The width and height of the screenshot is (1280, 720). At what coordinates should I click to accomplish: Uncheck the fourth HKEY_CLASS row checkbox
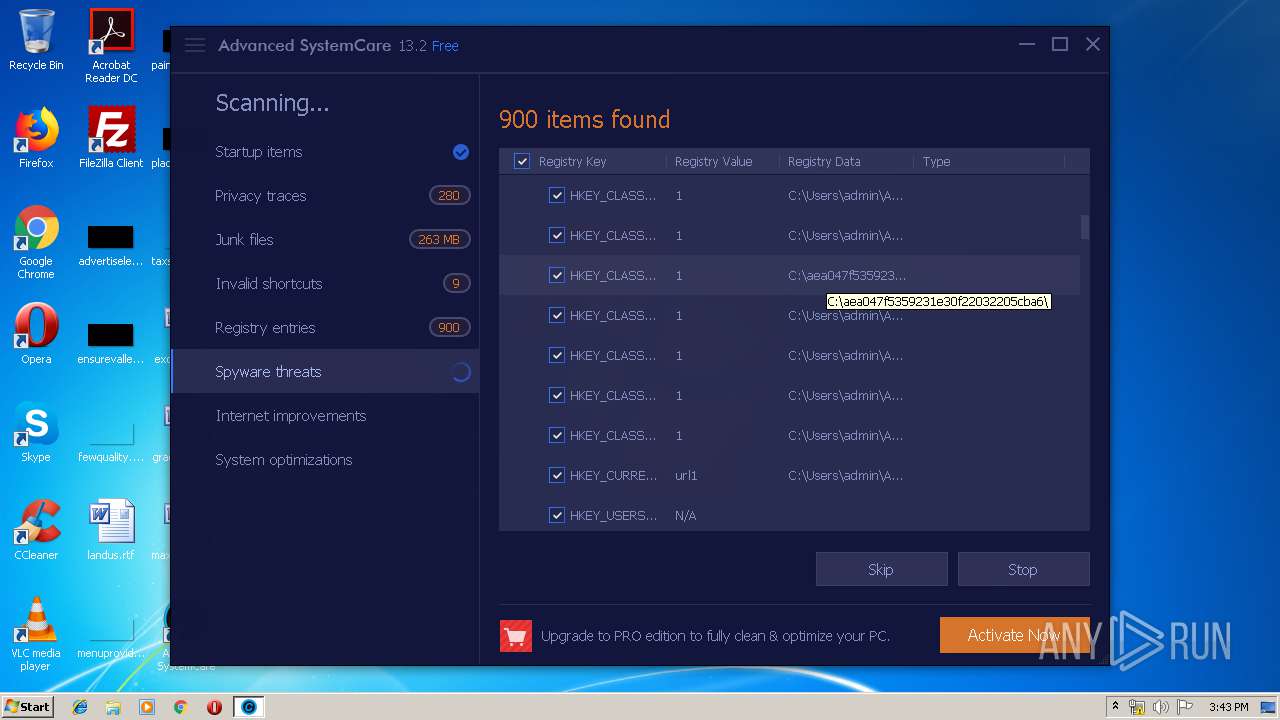[557, 315]
